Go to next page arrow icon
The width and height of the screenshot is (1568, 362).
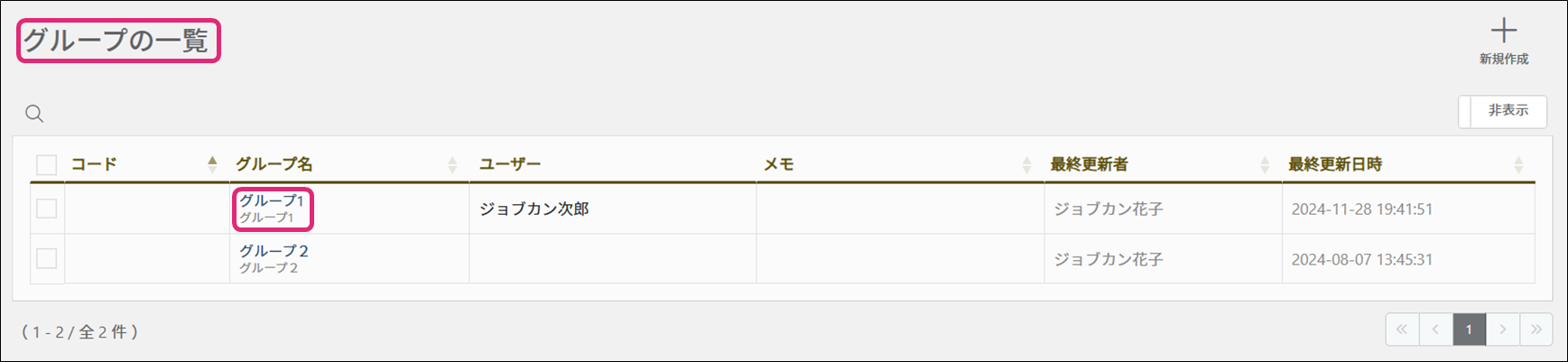point(1502,330)
